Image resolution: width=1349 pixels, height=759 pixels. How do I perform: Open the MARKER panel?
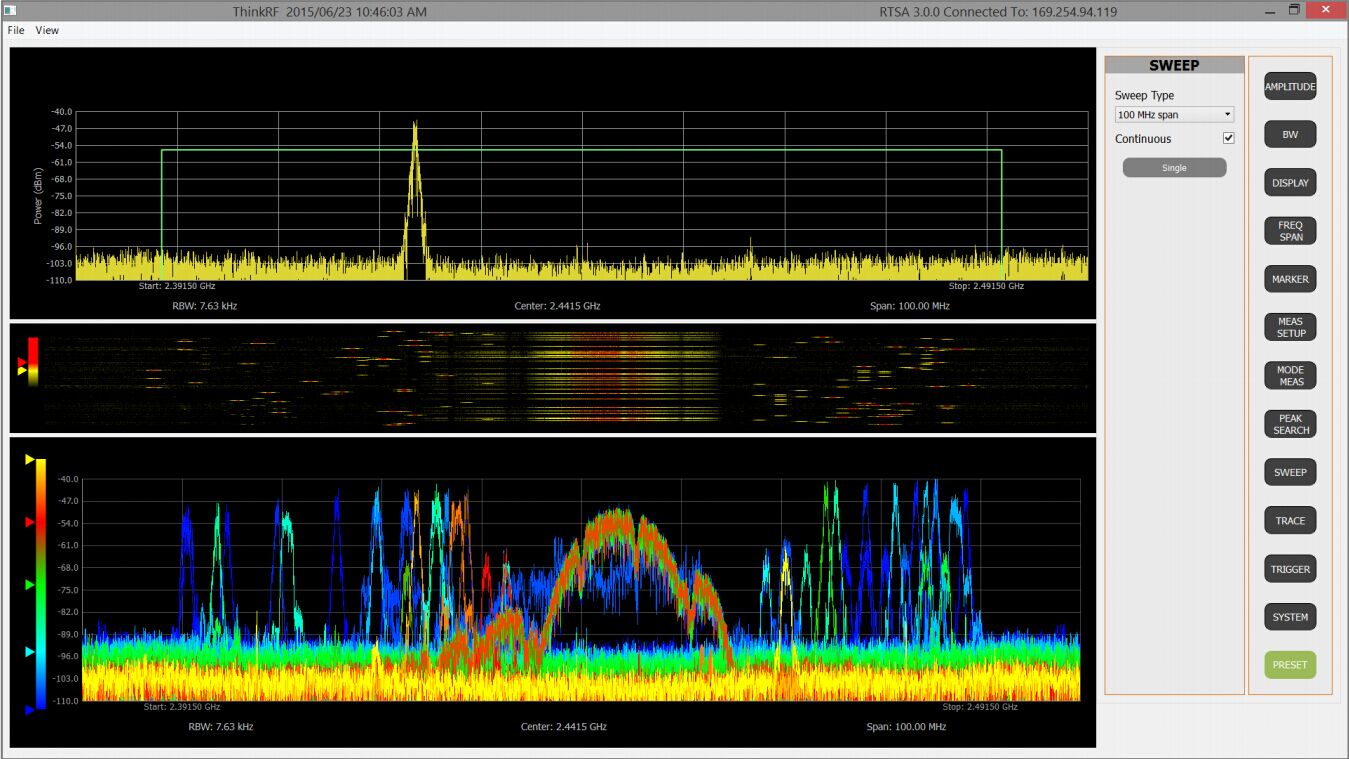1289,279
